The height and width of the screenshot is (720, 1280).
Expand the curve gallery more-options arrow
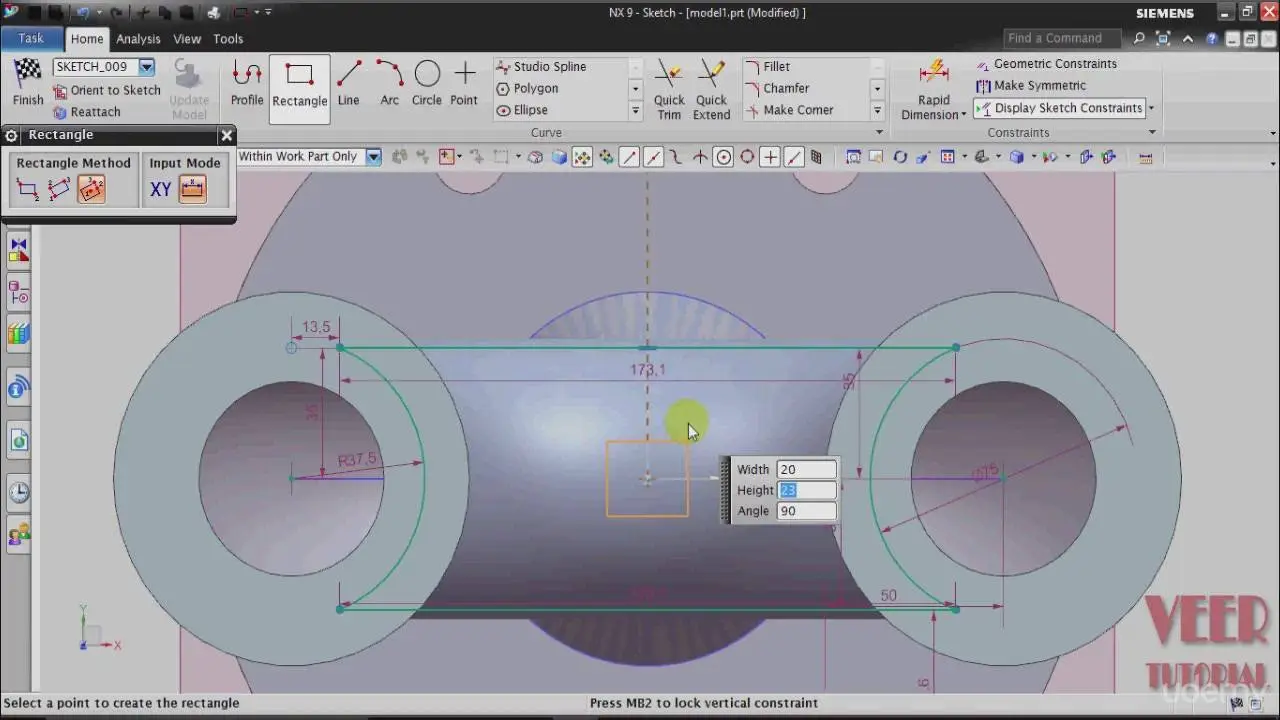click(x=635, y=110)
